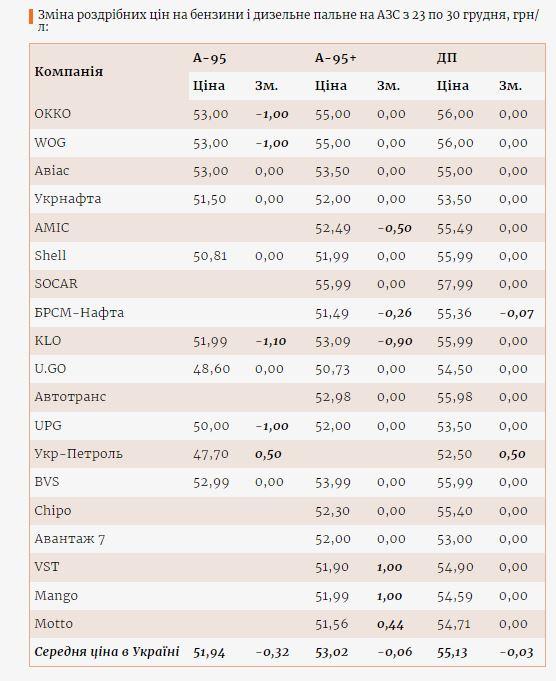Viewport: 556px width, 681px height.
Task: Select the AMIC А-95+ change value -0,50
Action: pos(394,228)
